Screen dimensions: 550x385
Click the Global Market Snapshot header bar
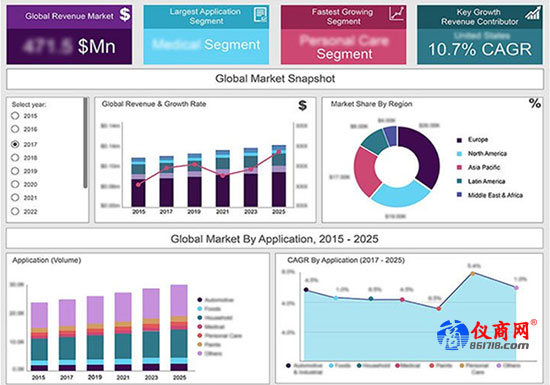pos(275,79)
